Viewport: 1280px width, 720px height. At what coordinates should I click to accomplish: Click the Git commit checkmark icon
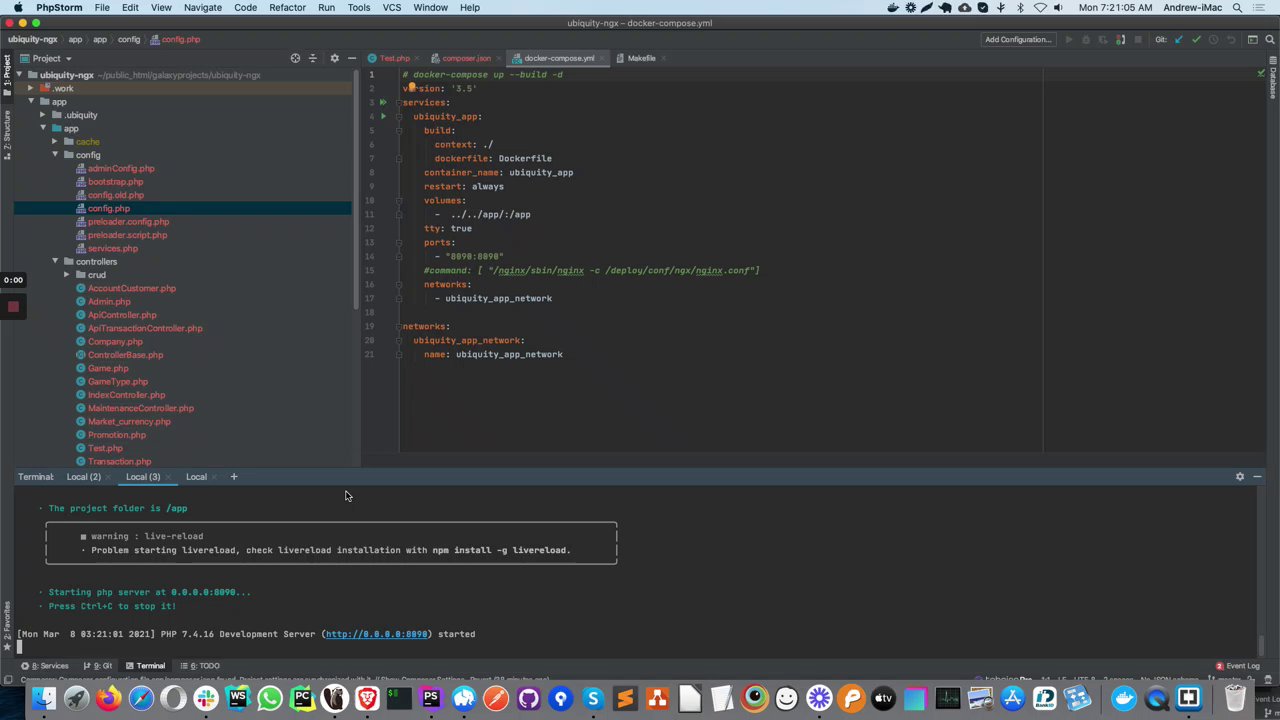click(1196, 40)
